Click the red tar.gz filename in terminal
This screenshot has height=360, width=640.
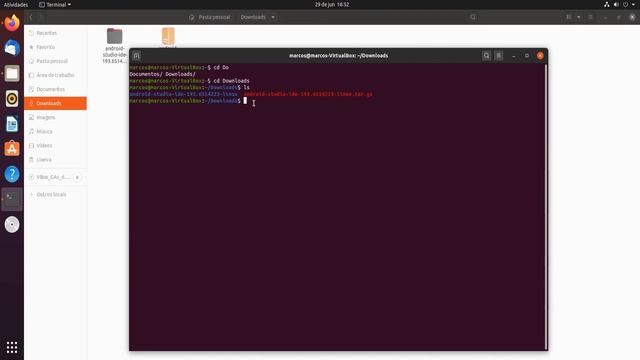click(308, 94)
